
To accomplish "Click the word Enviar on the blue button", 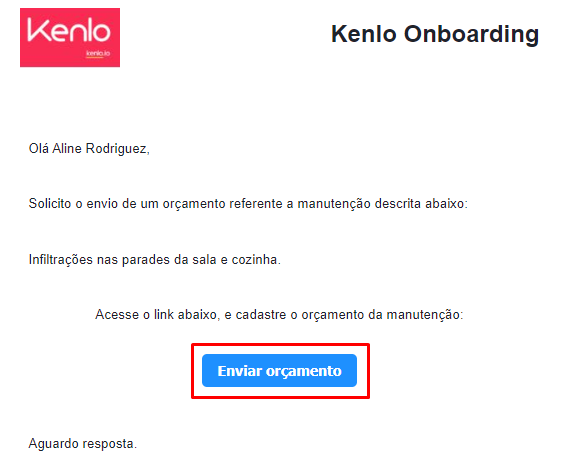I will click(x=240, y=371).
